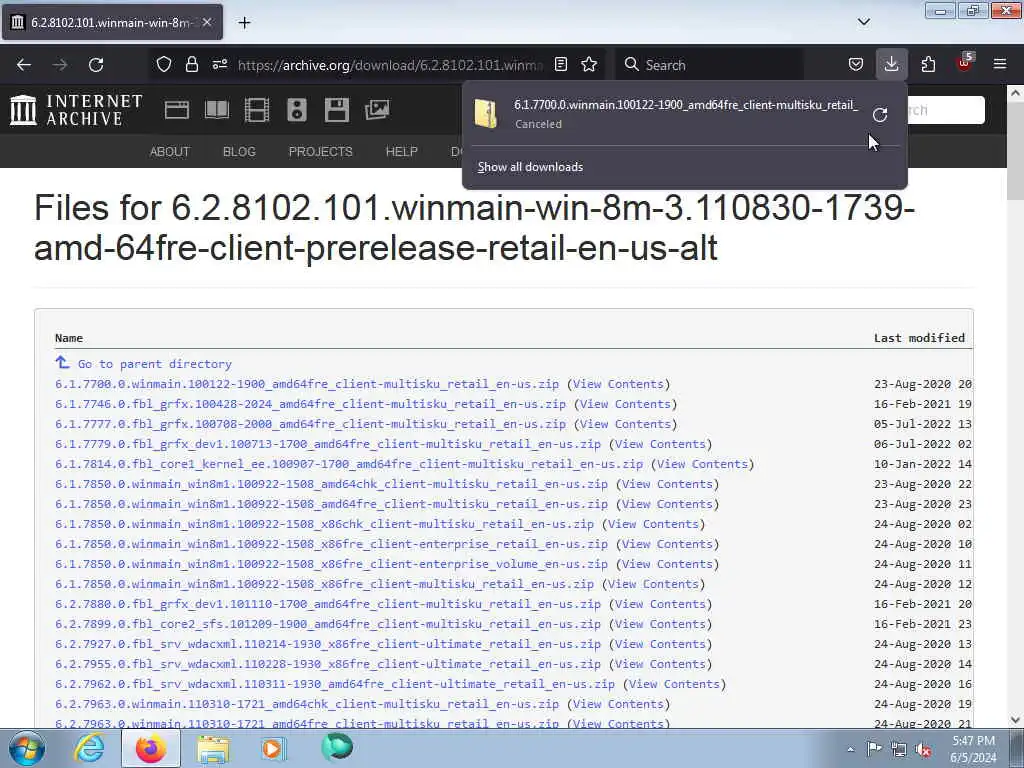Screen dimensions: 1024x768
Task: Reload the page with the refresh icon
Action: [x=96, y=65]
